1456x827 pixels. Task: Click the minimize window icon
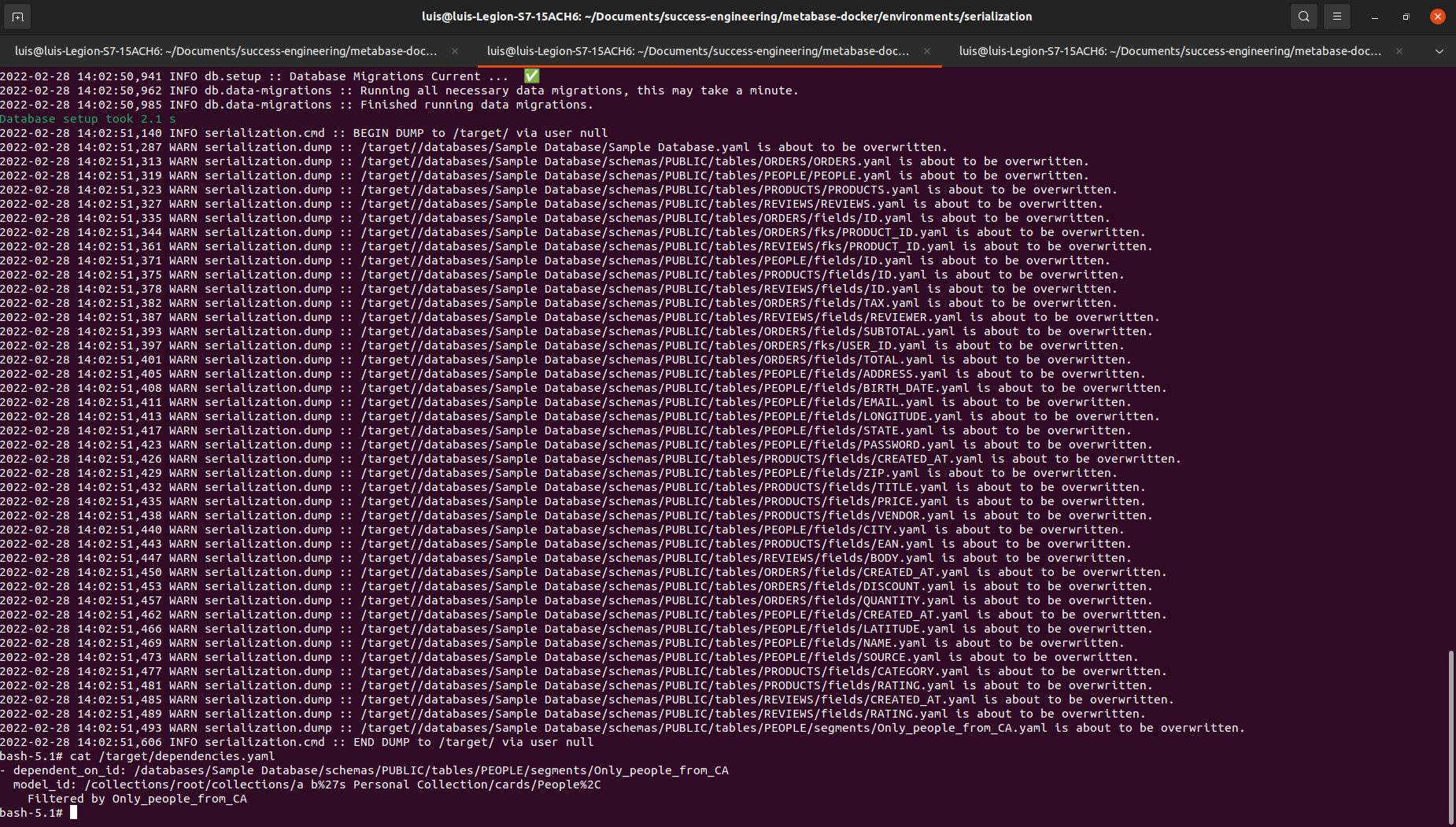point(1373,16)
